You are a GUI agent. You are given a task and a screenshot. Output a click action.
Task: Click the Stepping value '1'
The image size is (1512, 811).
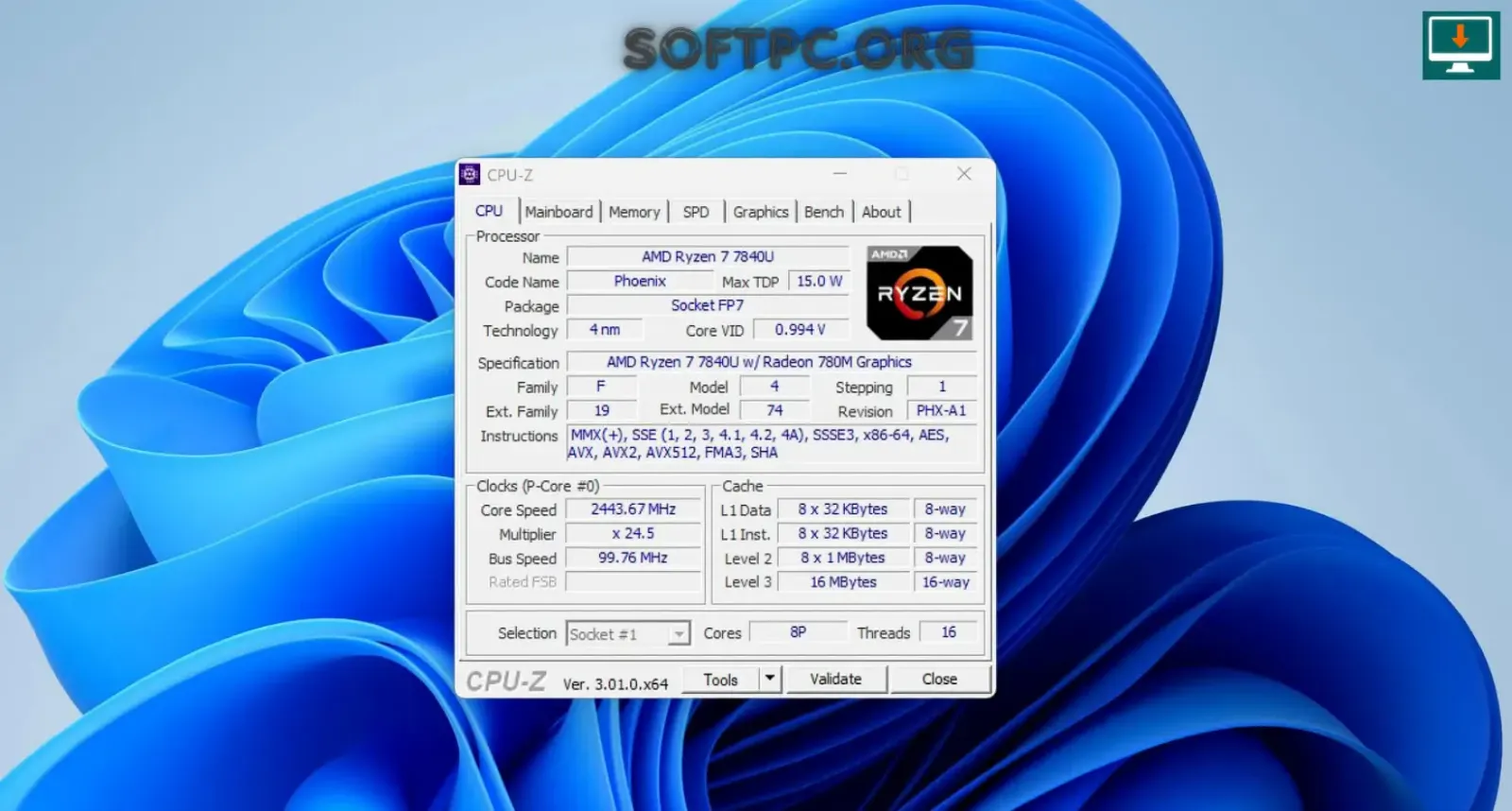[942, 387]
